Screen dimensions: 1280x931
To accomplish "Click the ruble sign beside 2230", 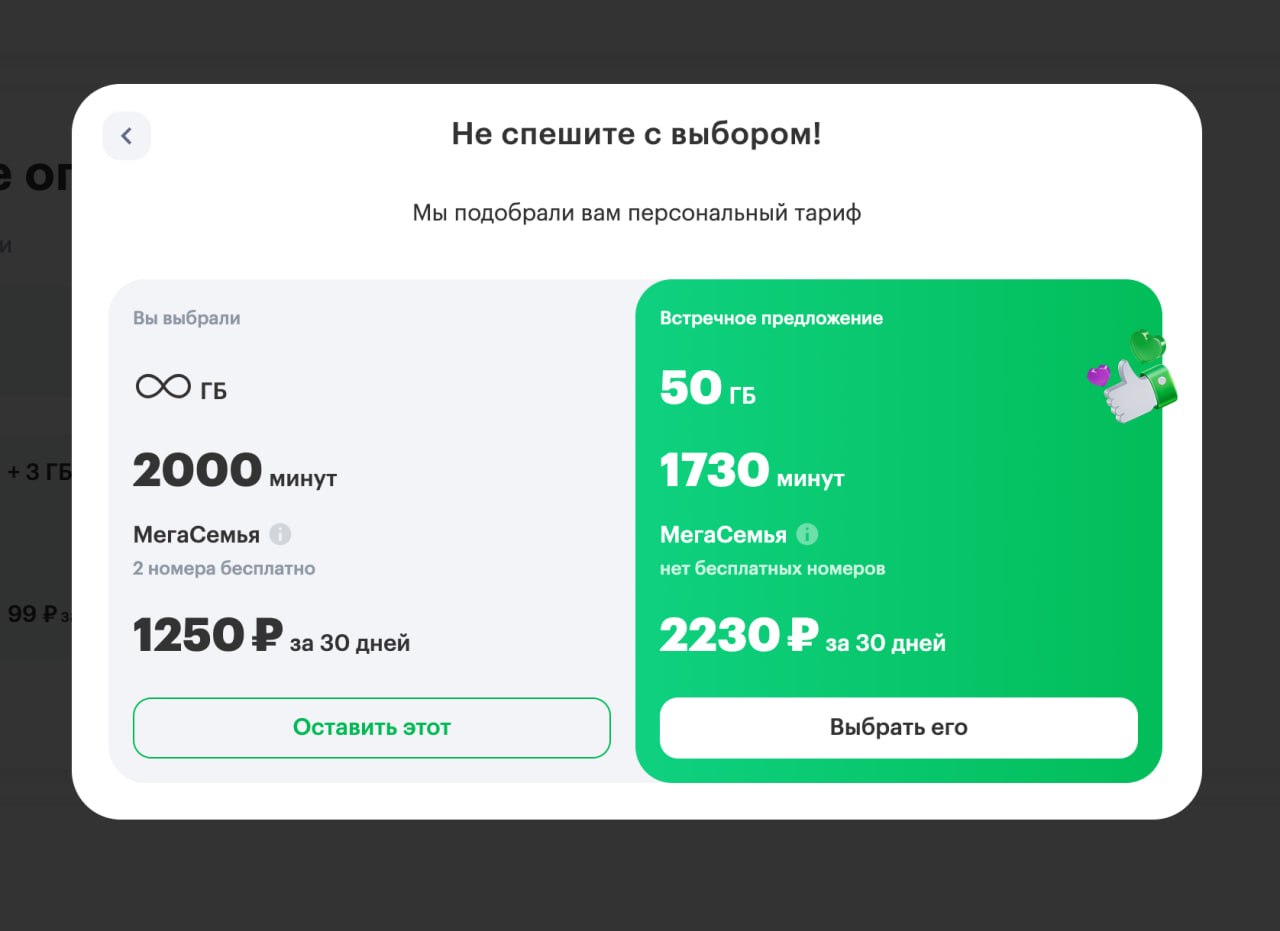I will (x=803, y=635).
